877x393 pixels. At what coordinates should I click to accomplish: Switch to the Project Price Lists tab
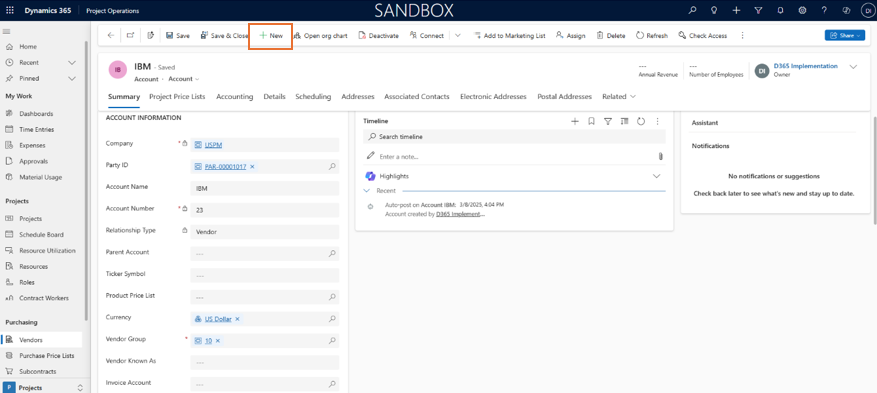(177, 96)
